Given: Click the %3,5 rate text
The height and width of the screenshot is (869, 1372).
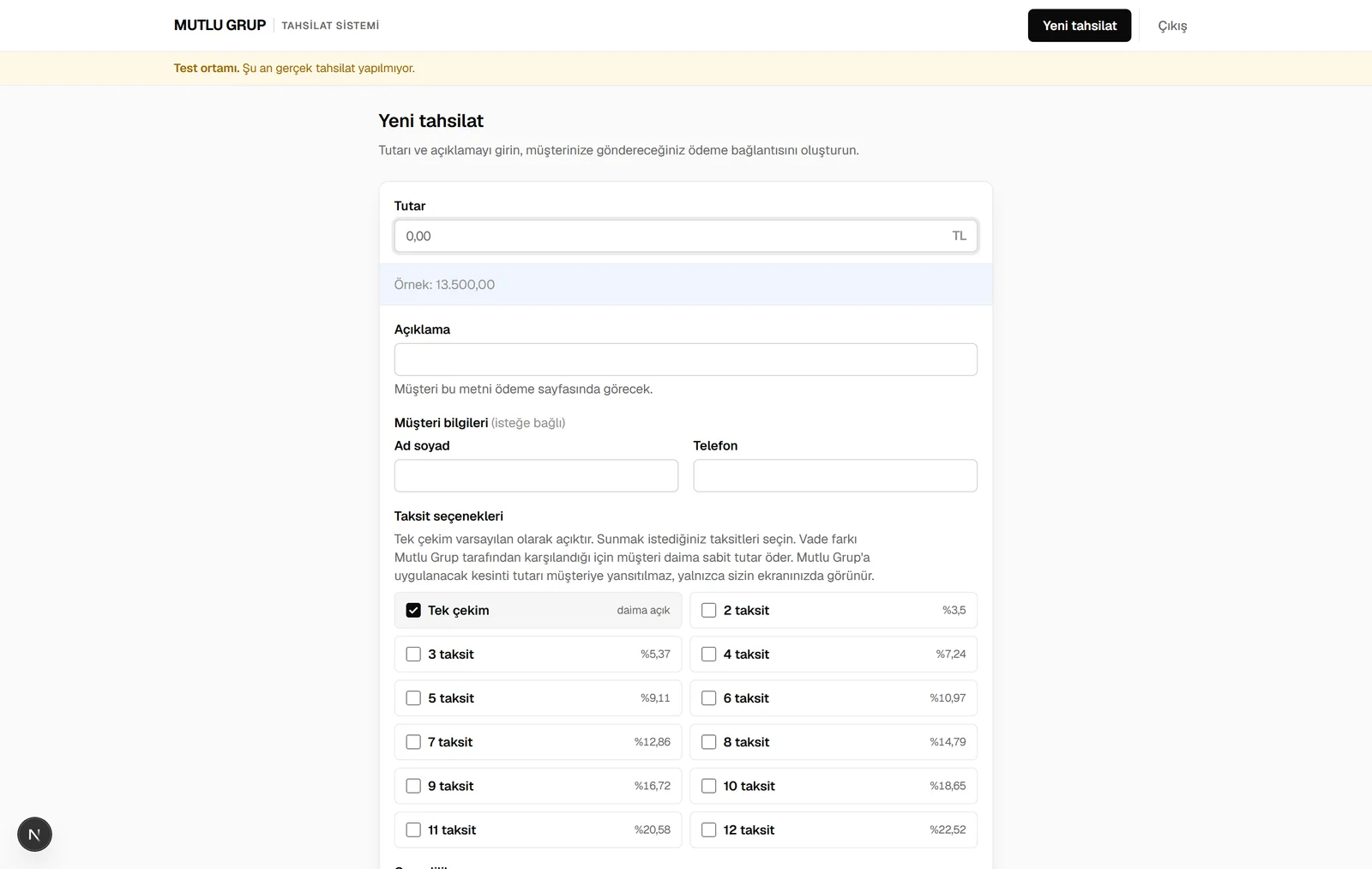Looking at the screenshot, I should click(954, 611).
